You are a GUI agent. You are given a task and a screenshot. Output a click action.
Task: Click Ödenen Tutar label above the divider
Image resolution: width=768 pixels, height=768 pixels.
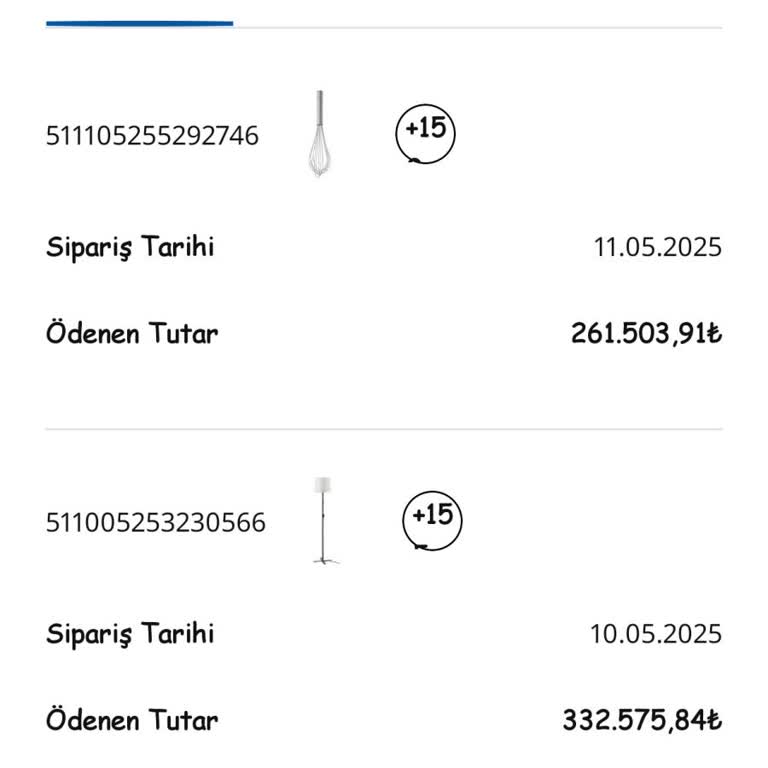131,333
